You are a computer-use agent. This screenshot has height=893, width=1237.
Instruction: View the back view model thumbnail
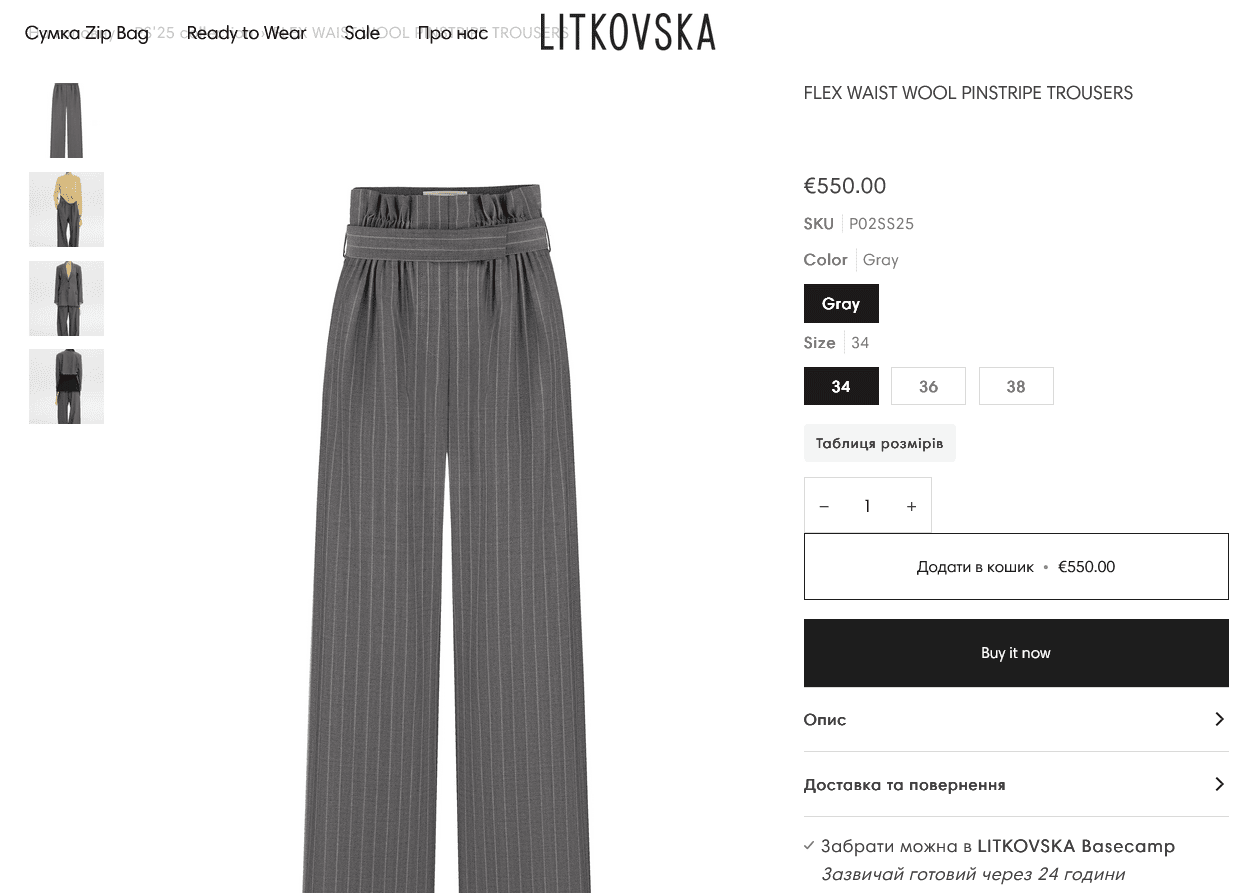point(66,386)
